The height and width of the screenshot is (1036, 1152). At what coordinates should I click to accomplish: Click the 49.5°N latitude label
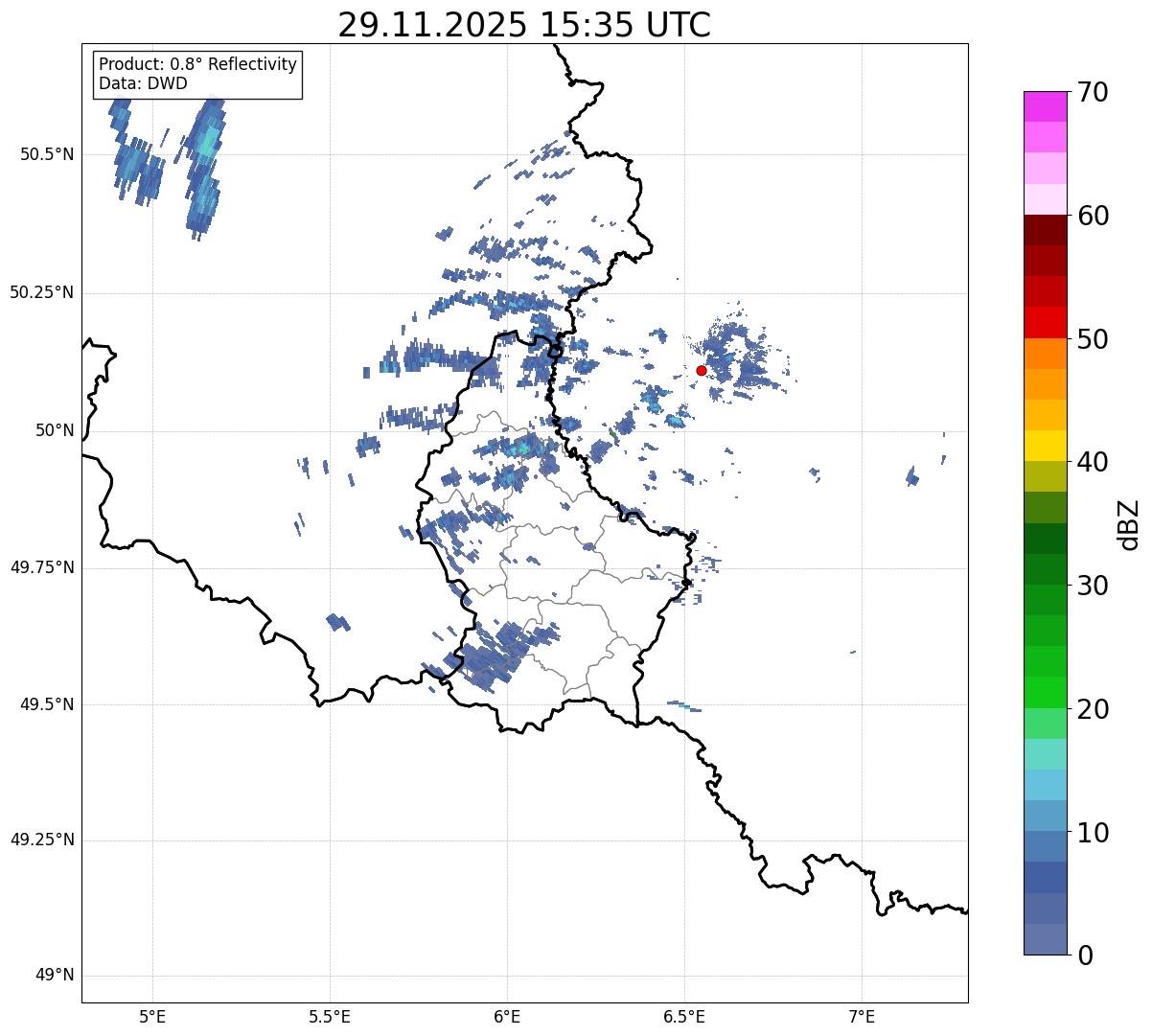47,704
